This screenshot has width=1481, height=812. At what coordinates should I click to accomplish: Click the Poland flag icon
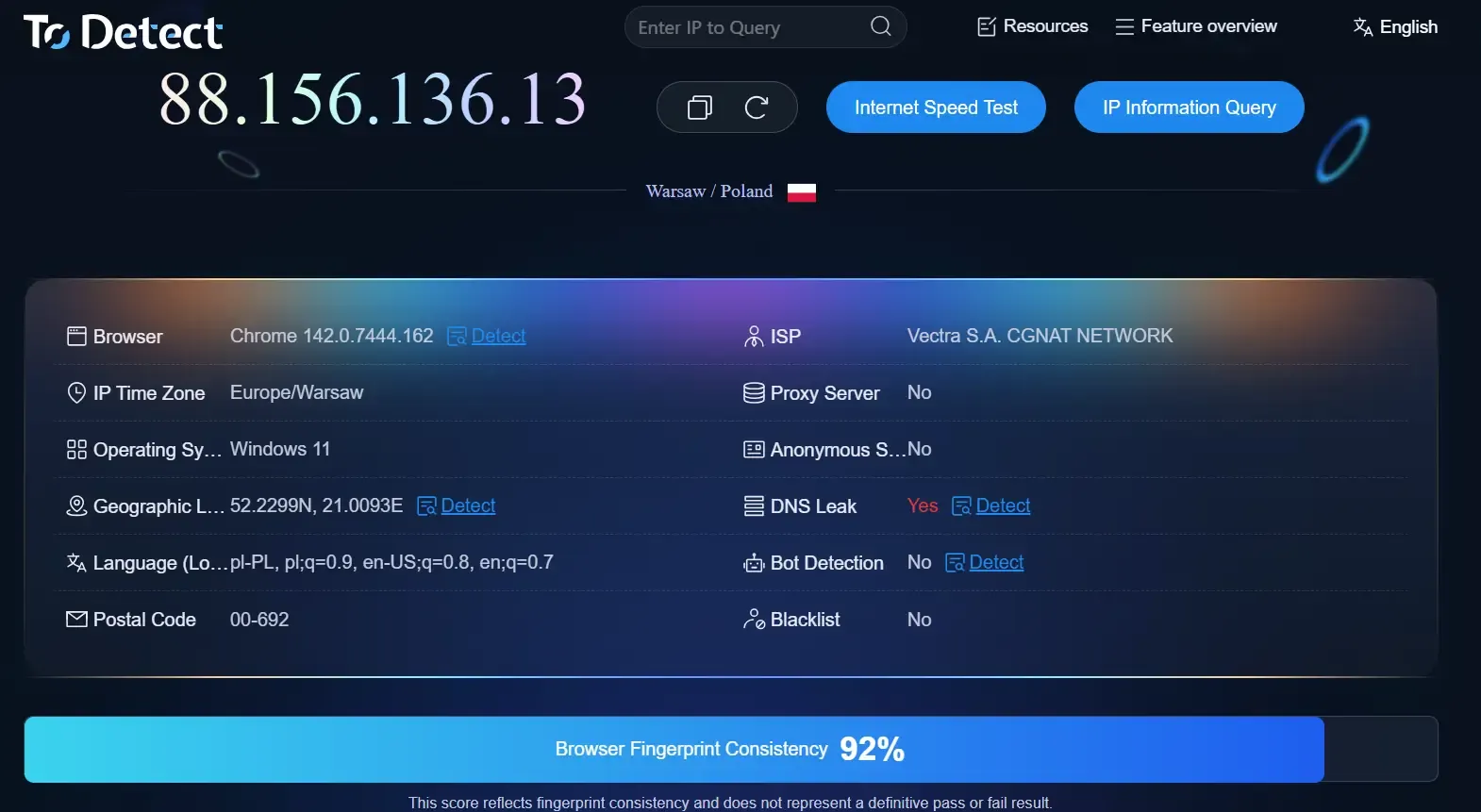pyautogui.click(x=801, y=192)
